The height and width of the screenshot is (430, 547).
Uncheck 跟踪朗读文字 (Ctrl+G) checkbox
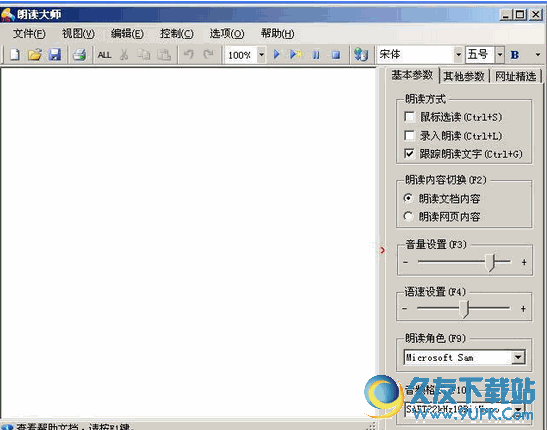[409, 153]
